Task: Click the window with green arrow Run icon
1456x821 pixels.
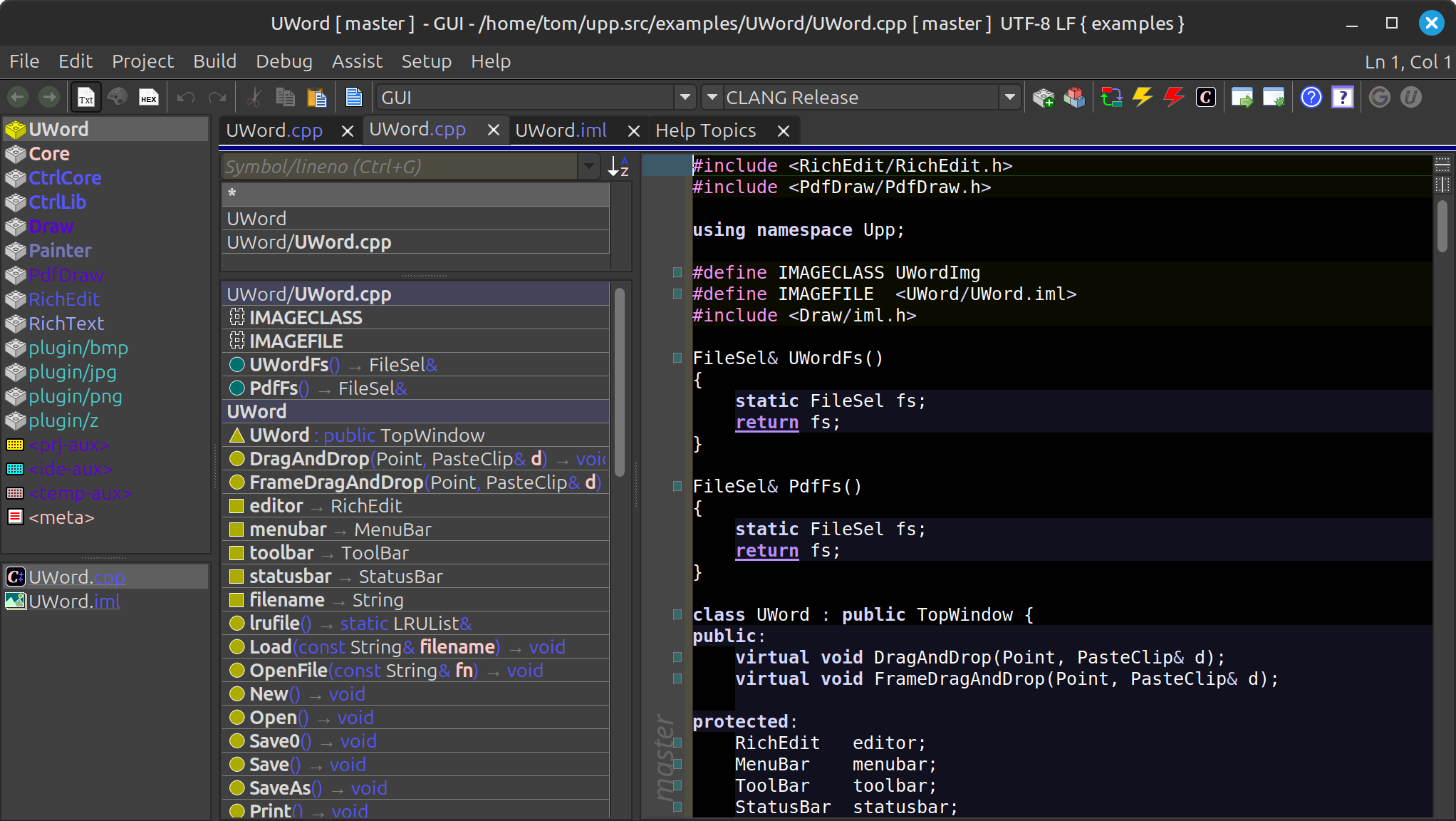Action: click(1242, 97)
